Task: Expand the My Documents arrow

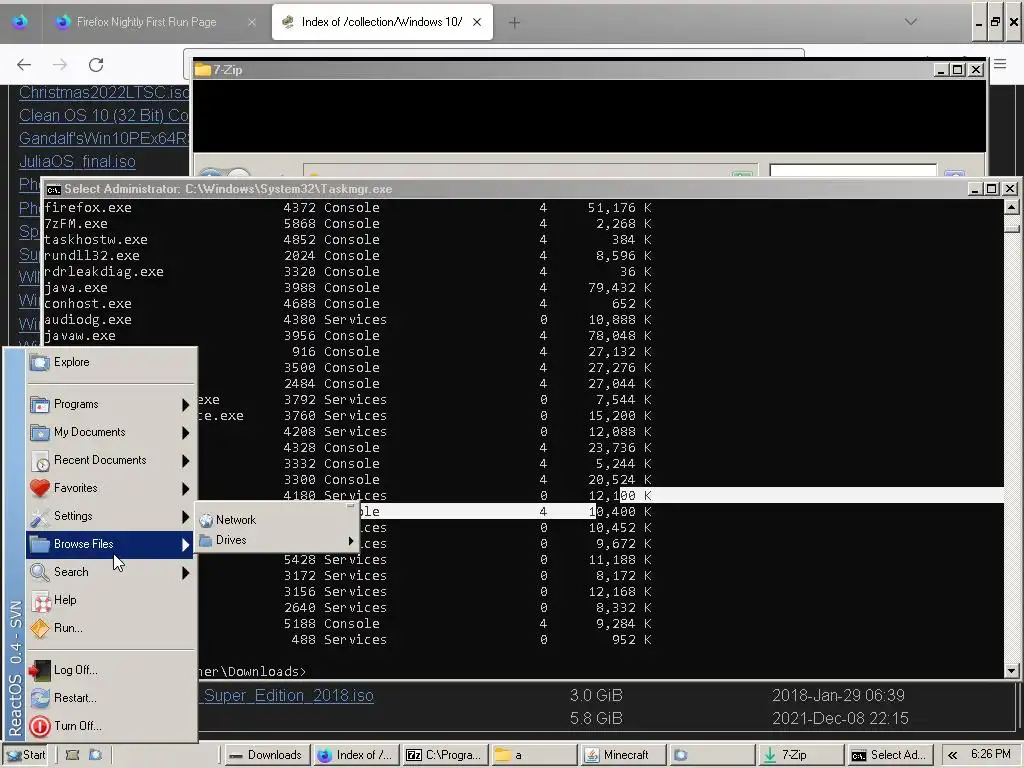Action: (x=185, y=433)
